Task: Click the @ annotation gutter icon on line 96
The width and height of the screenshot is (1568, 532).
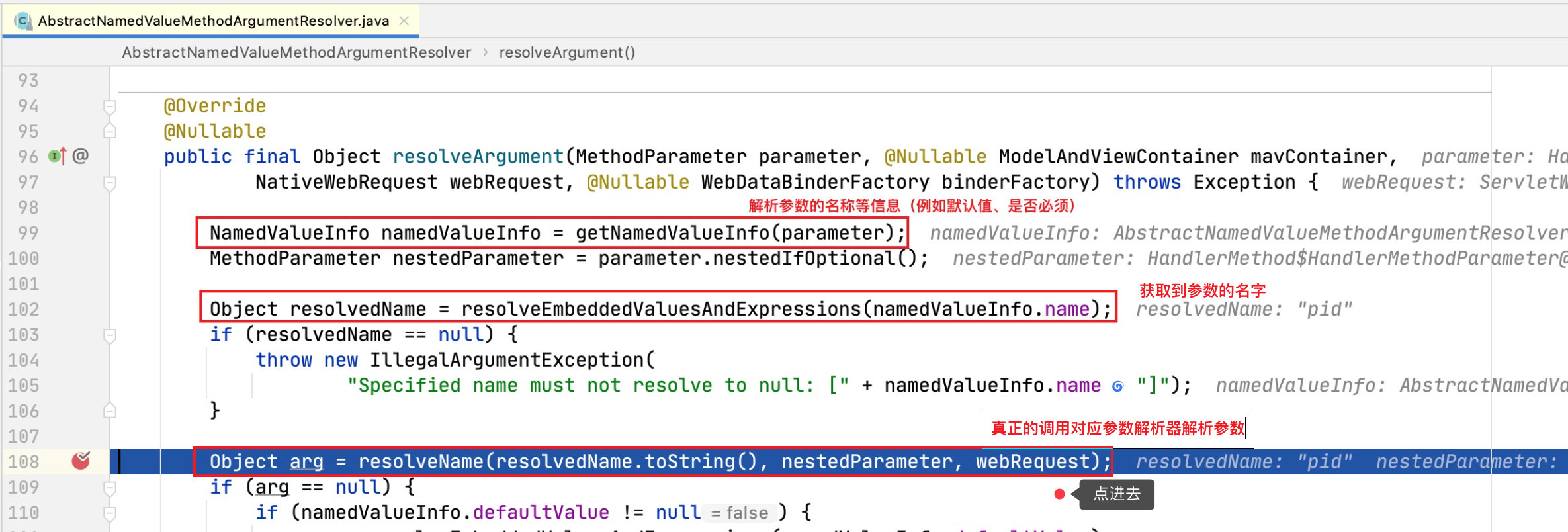Action: point(81,156)
